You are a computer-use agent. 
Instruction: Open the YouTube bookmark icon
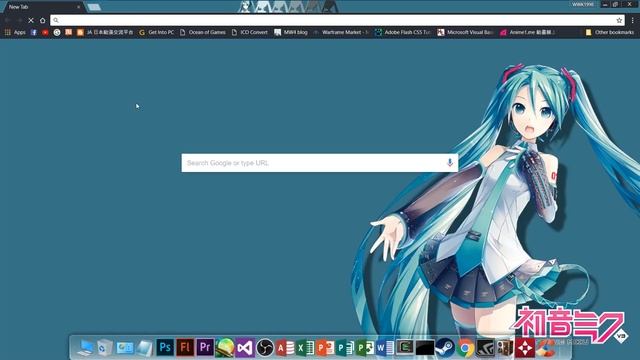(45, 32)
